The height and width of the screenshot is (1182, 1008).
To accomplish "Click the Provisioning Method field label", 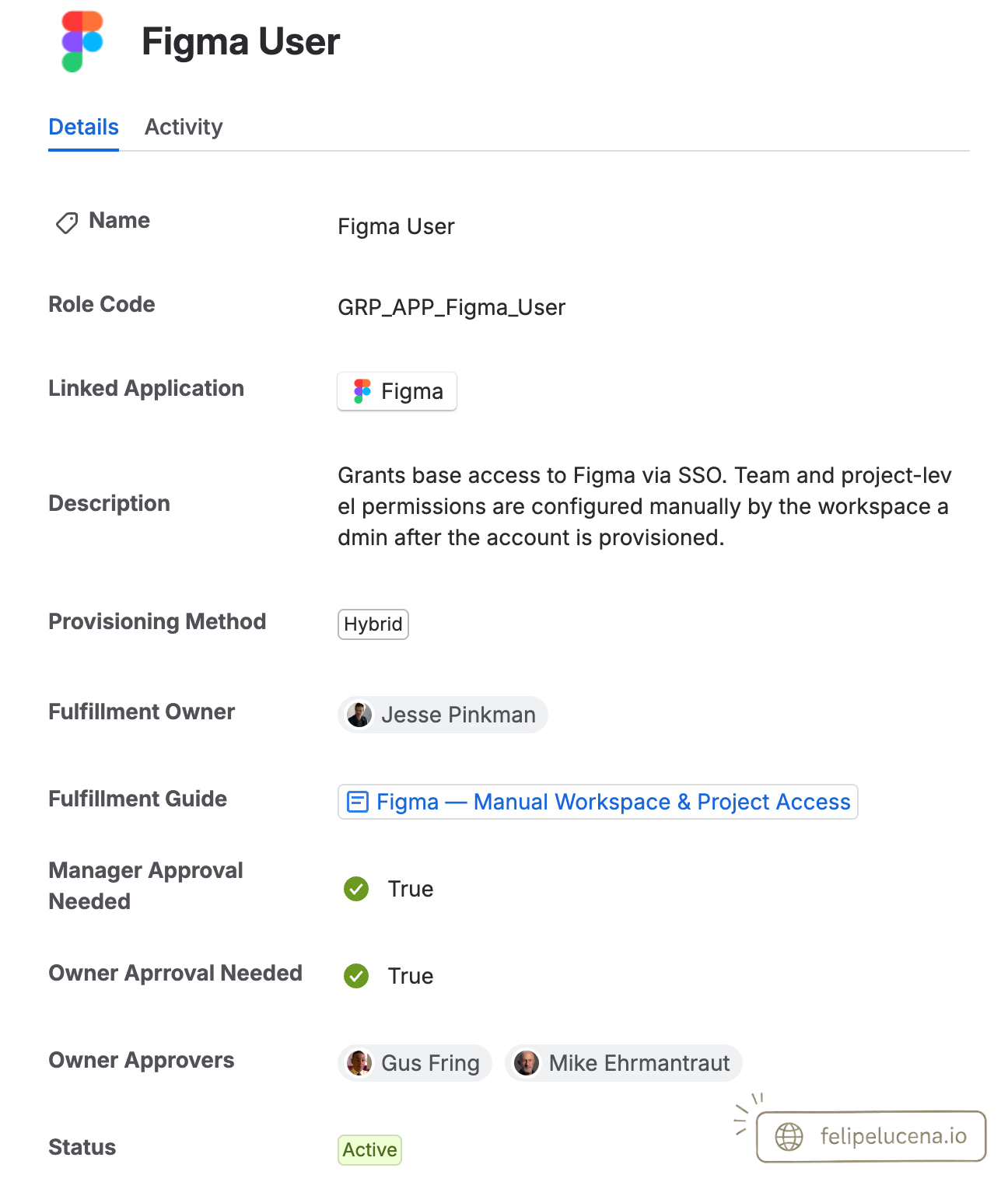I will (157, 621).
